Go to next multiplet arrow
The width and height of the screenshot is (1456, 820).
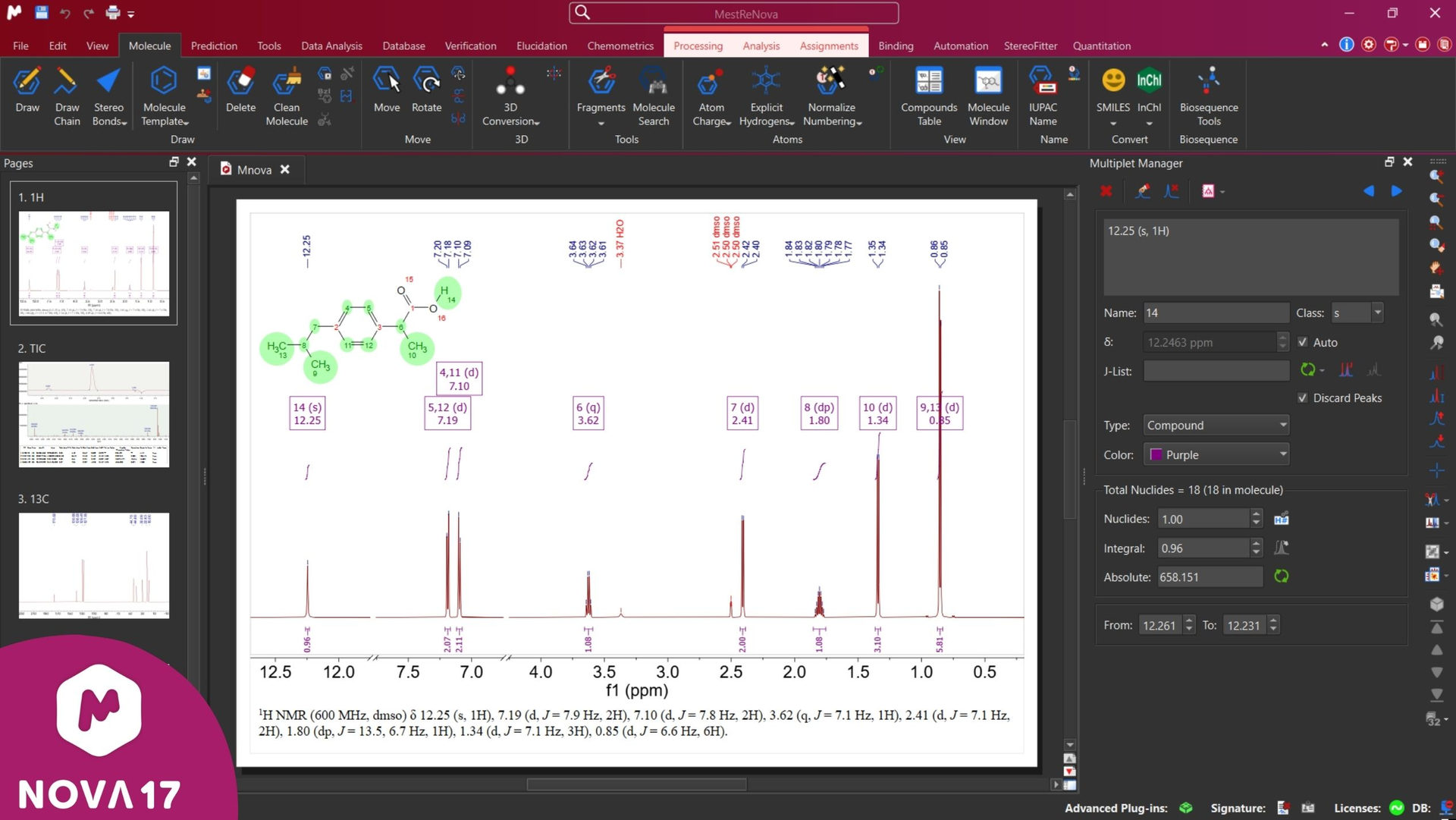[1396, 191]
